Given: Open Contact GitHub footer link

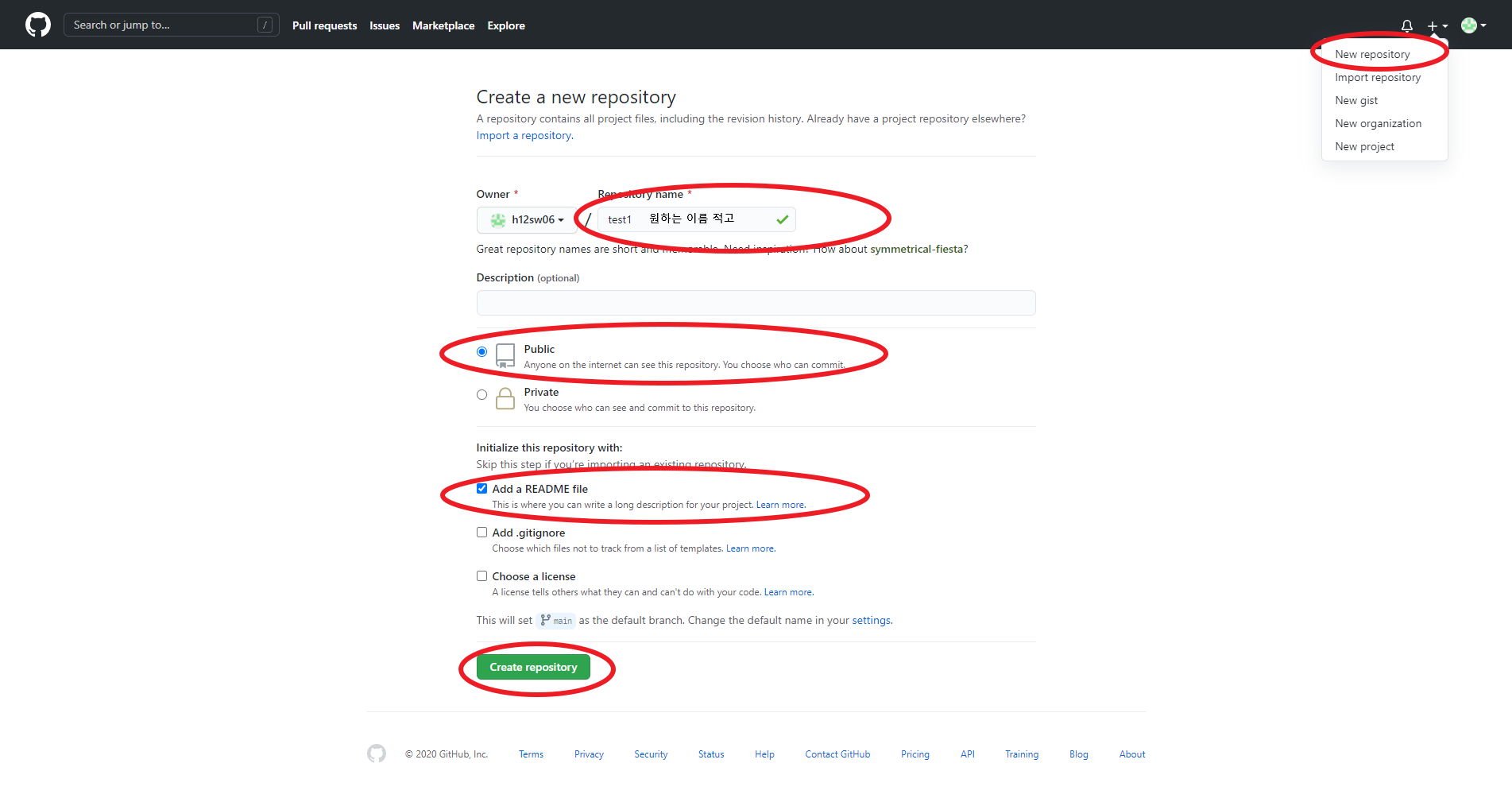Looking at the screenshot, I should (x=837, y=754).
